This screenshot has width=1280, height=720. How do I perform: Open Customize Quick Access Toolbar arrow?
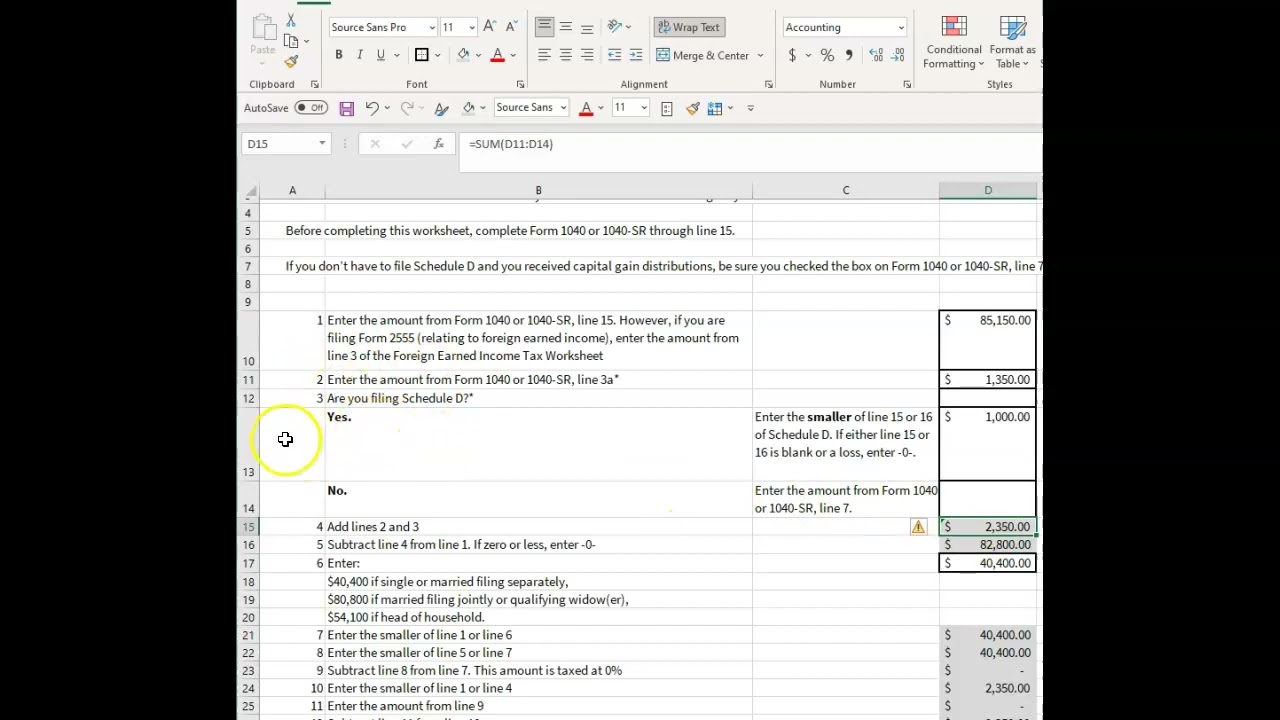[751, 108]
